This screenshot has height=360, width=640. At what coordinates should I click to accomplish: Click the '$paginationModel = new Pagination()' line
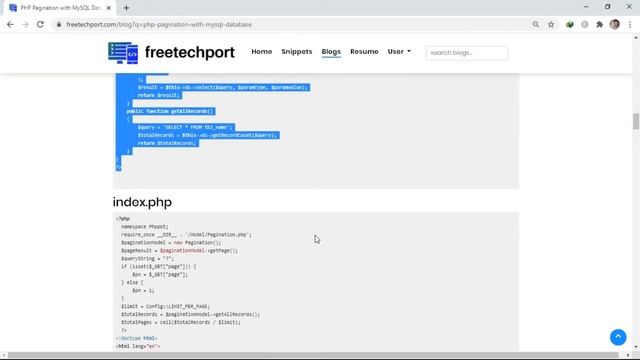coord(171,242)
